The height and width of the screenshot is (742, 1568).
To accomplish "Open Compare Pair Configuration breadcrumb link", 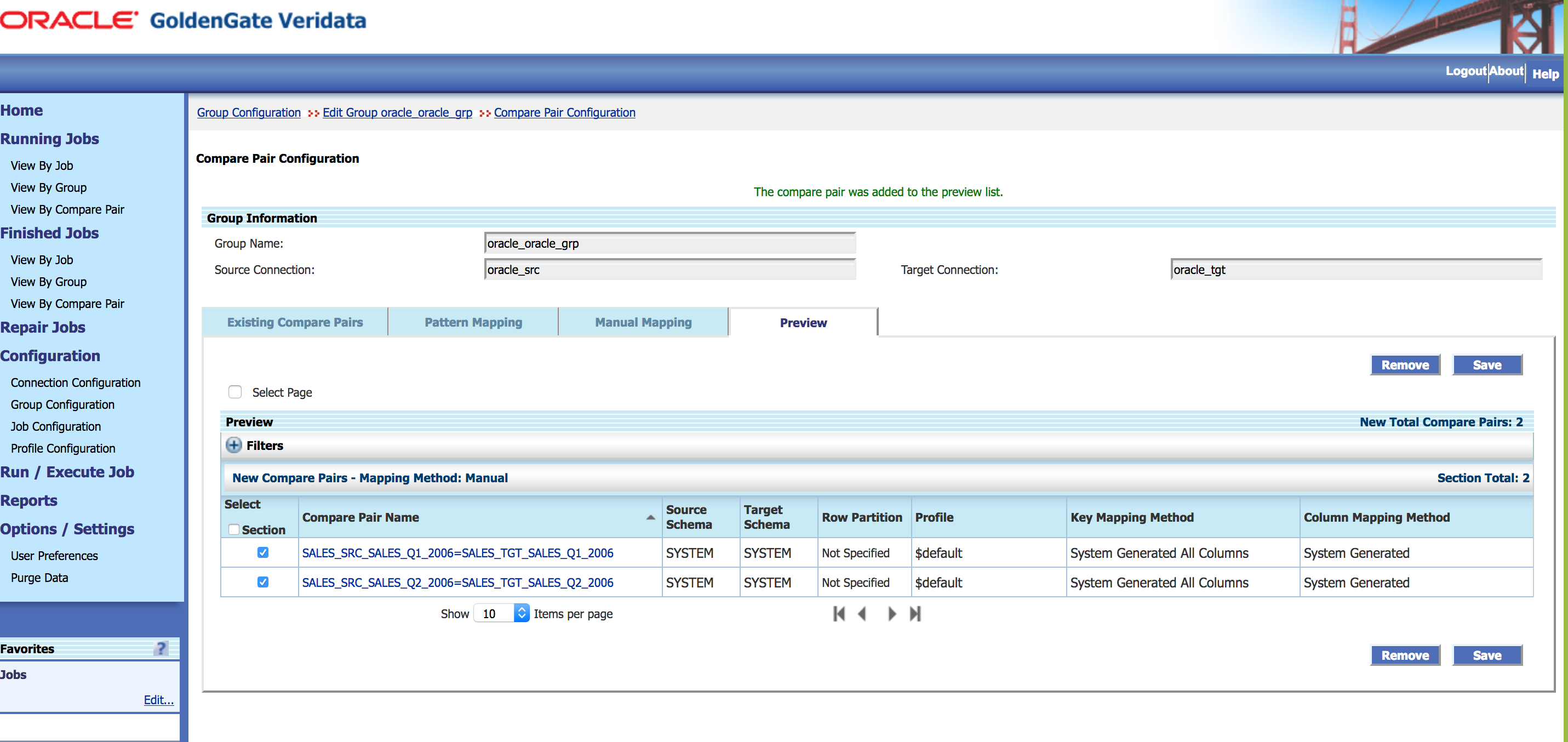I will point(565,112).
